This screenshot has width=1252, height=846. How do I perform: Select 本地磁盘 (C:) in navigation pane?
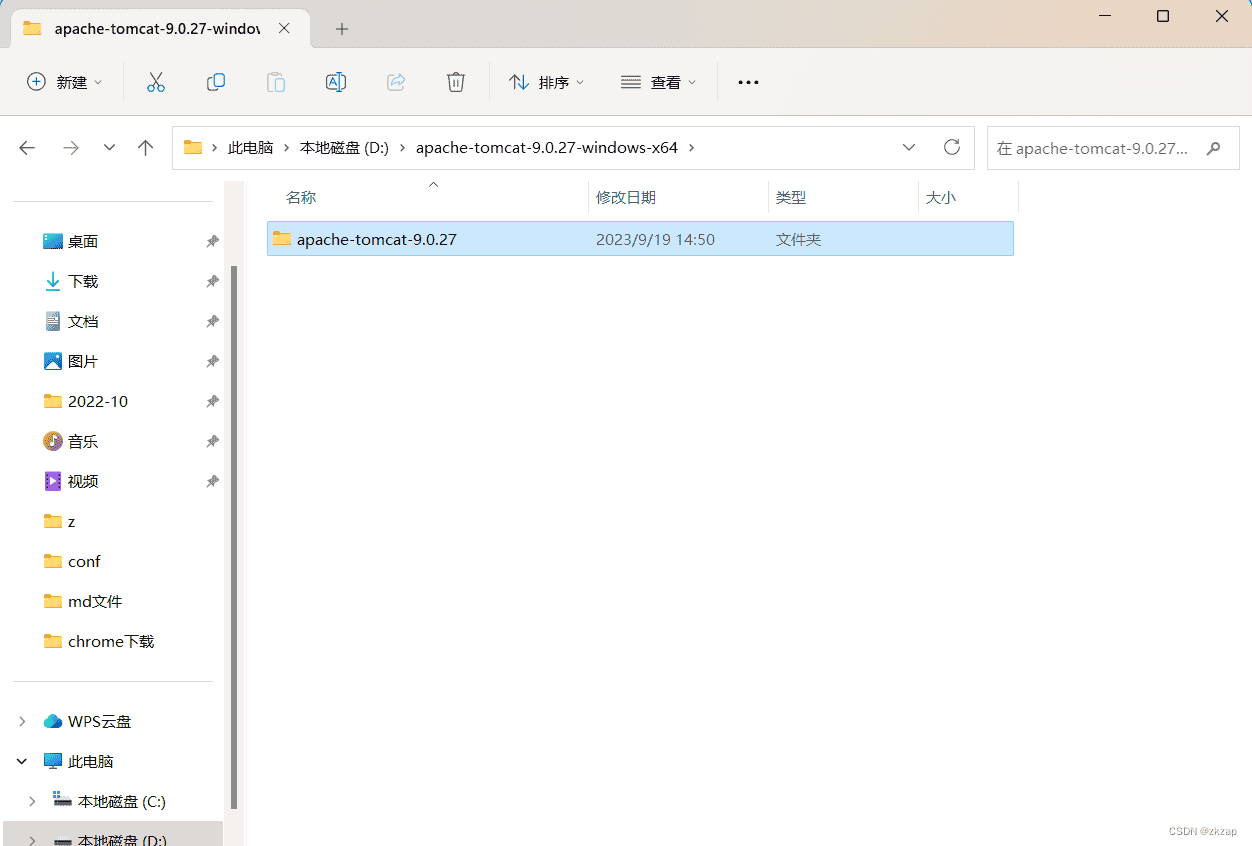click(122, 801)
